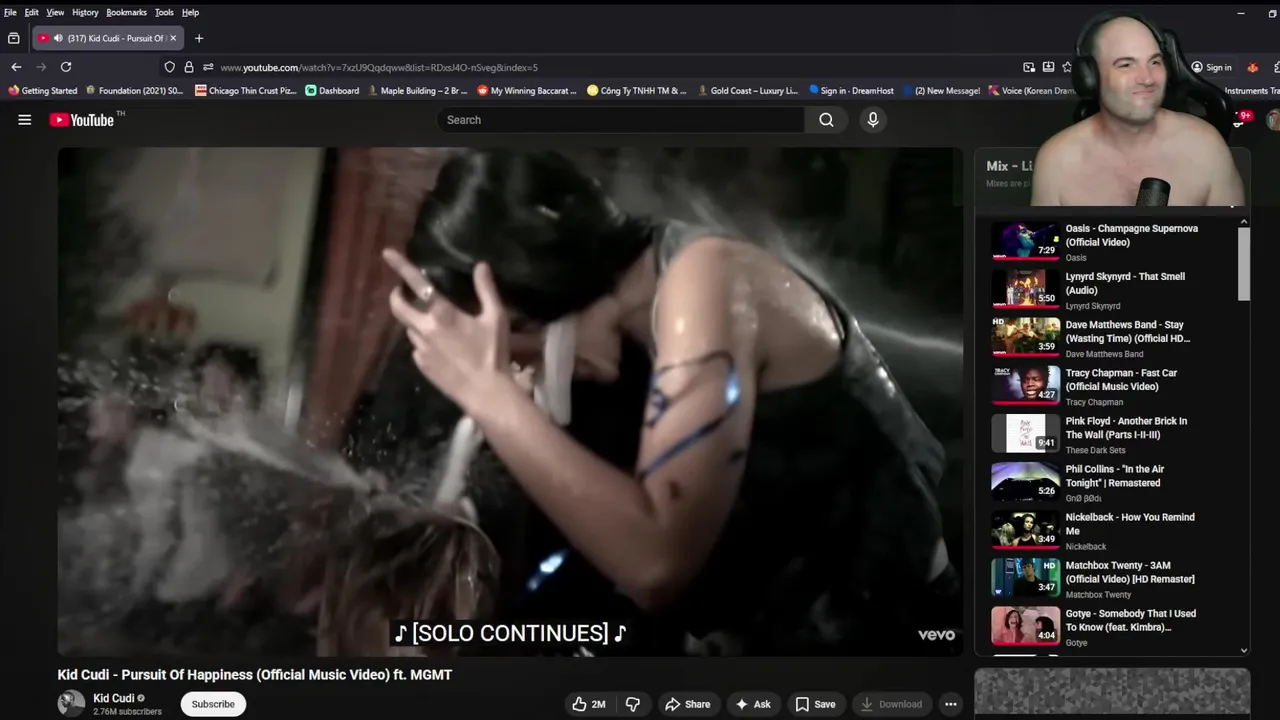Open Gold Coast Luxury bookmark
1280x720 pixels.
(x=748, y=91)
